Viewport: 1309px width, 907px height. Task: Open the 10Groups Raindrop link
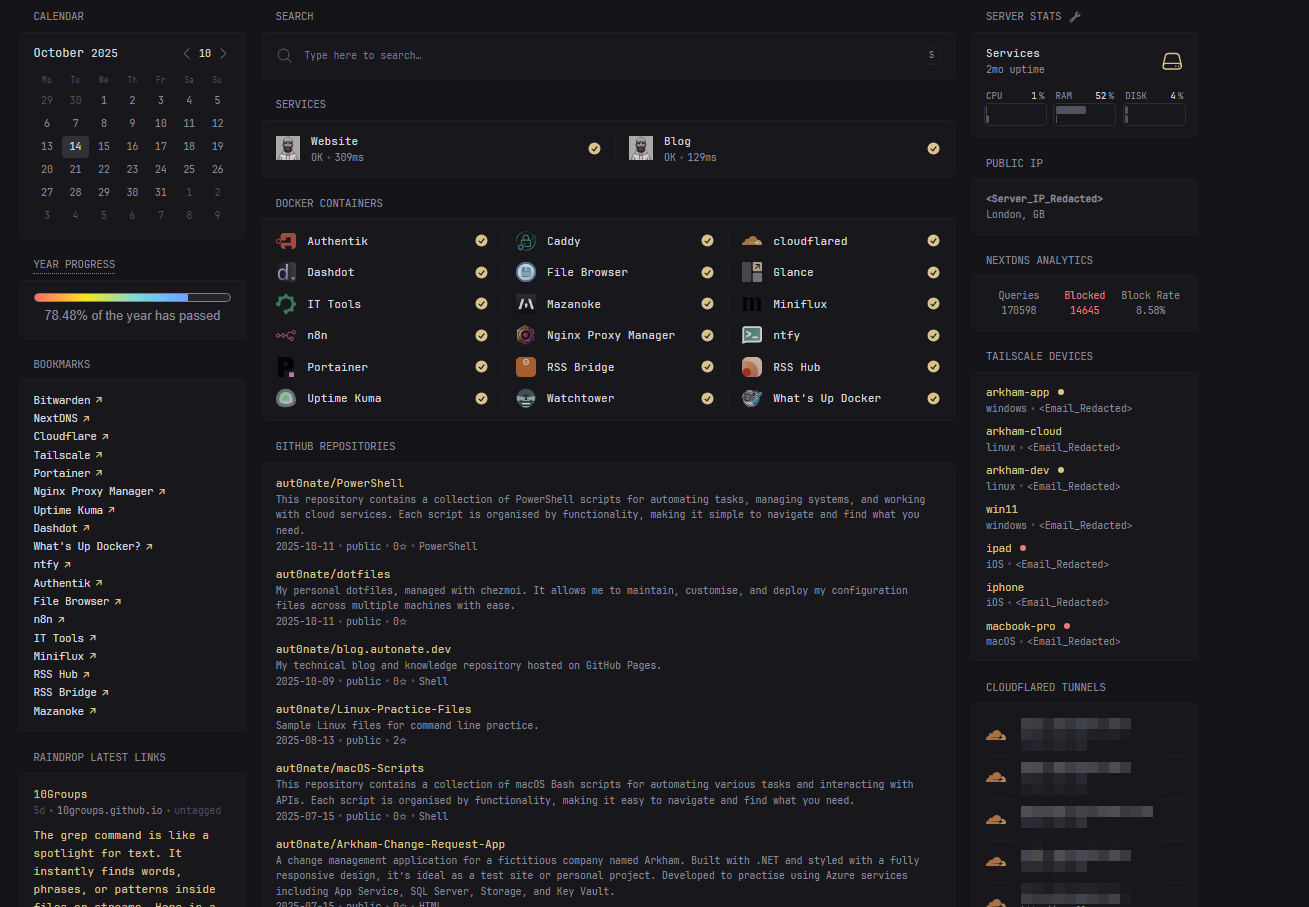pyautogui.click(x=60, y=794)
